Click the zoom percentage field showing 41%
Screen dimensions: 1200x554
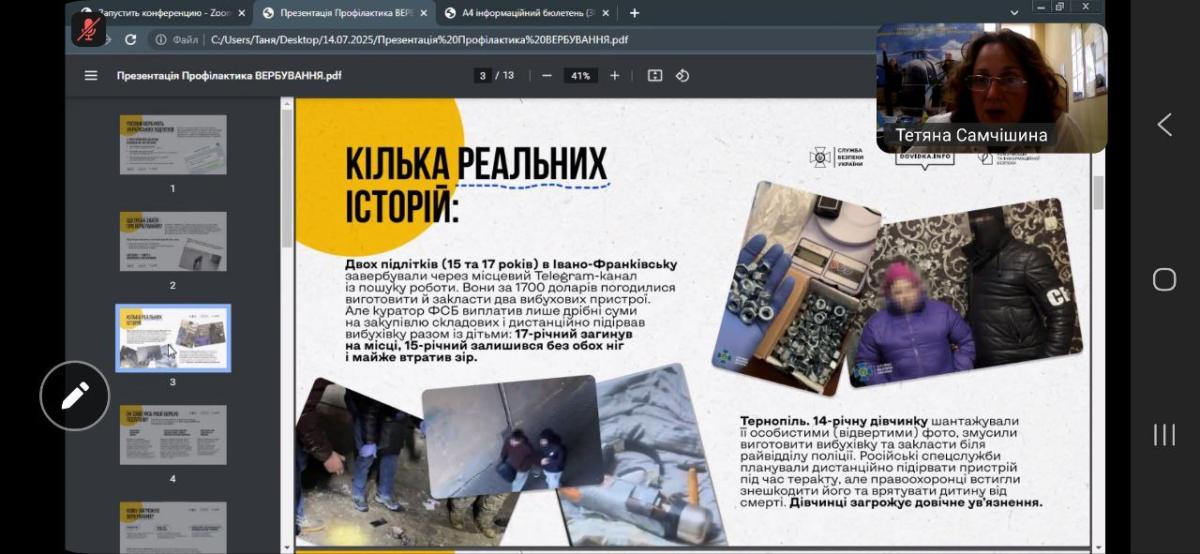pos(579,76)
